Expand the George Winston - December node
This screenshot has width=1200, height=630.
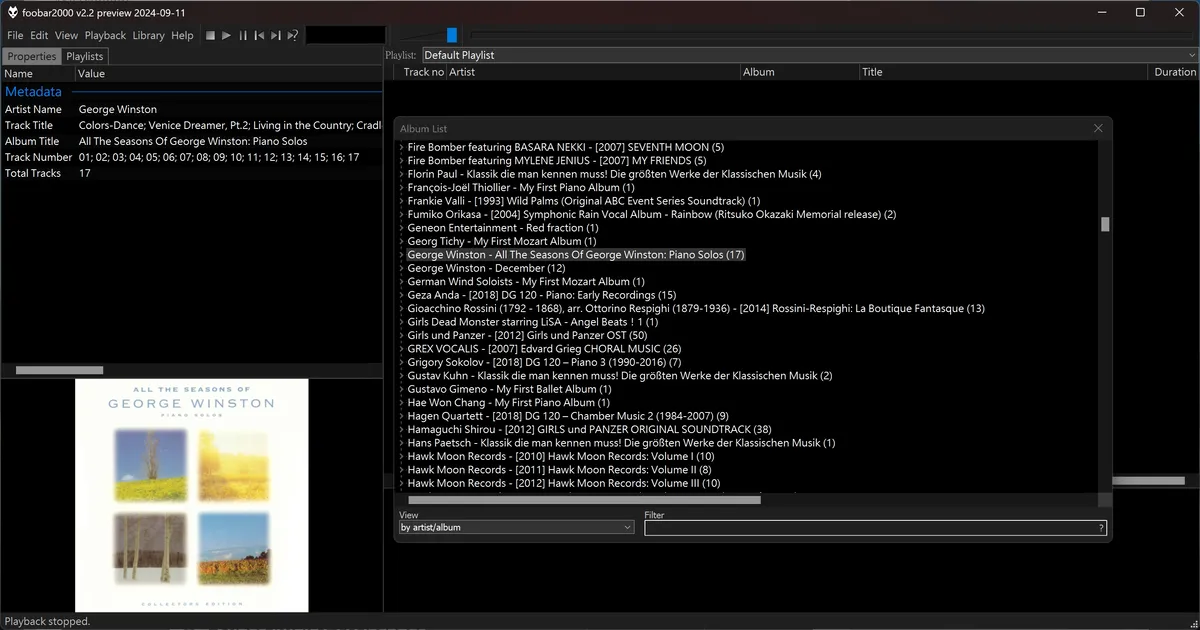click(402, 268)
